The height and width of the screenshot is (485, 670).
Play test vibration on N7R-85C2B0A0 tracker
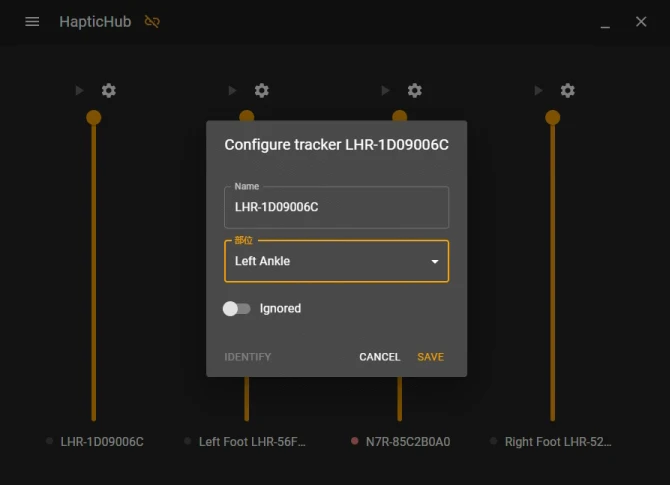(385, 91)
